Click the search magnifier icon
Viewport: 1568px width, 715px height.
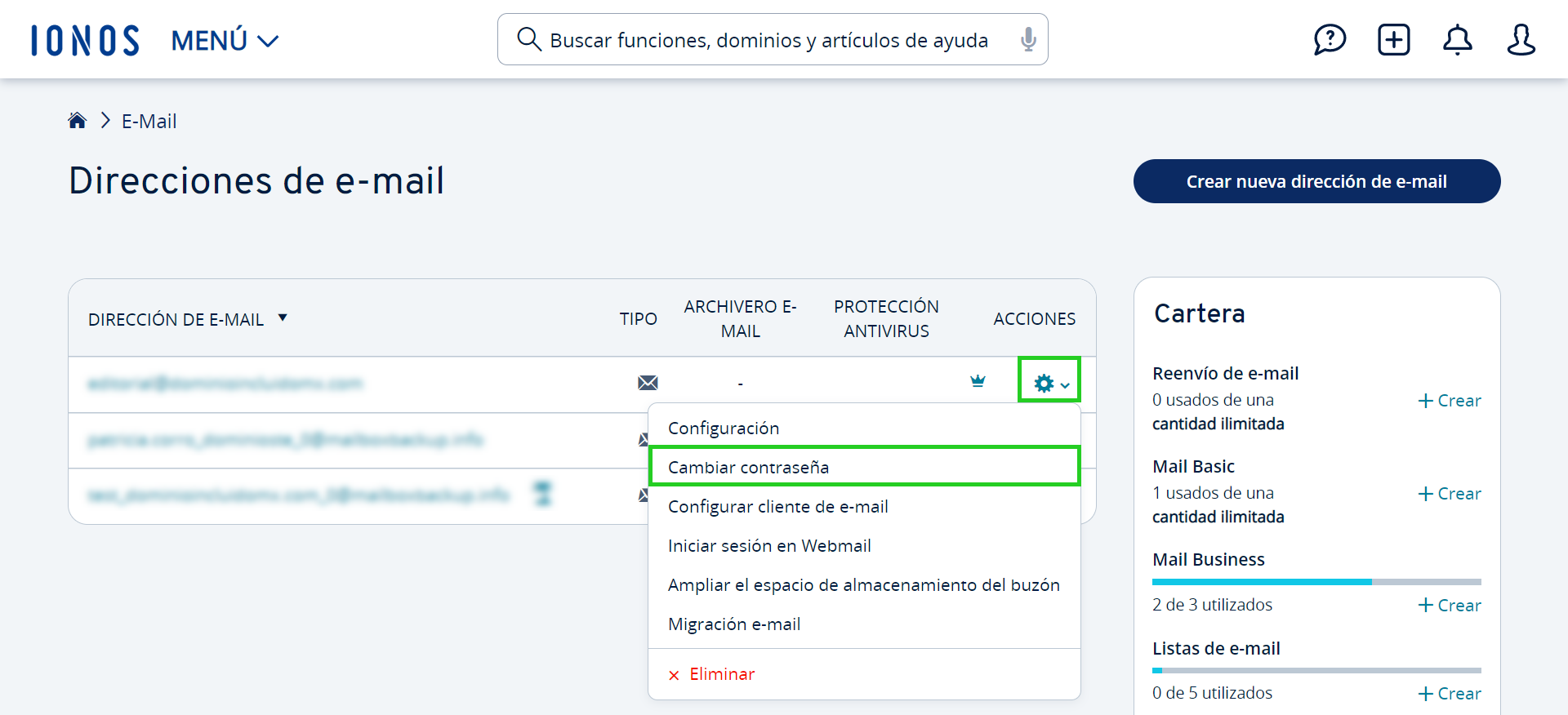tap(529, 39)
